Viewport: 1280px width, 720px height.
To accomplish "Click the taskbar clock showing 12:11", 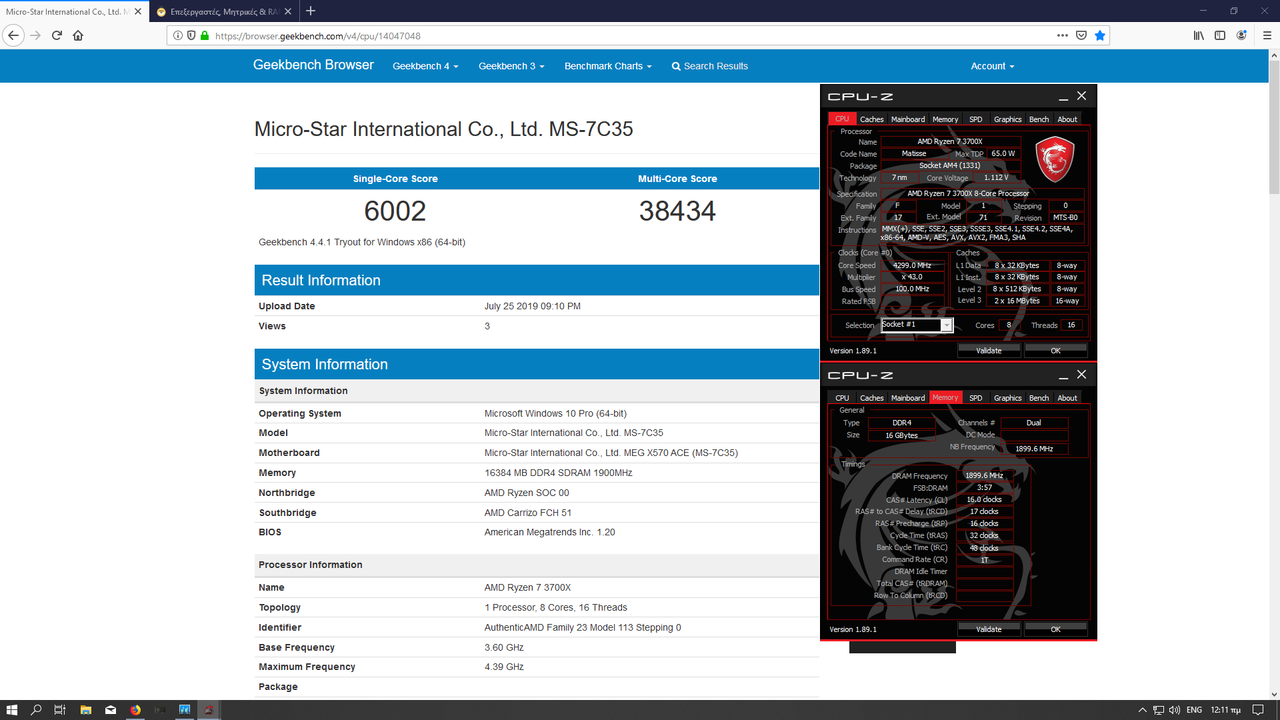I will tap(1228, 710).
